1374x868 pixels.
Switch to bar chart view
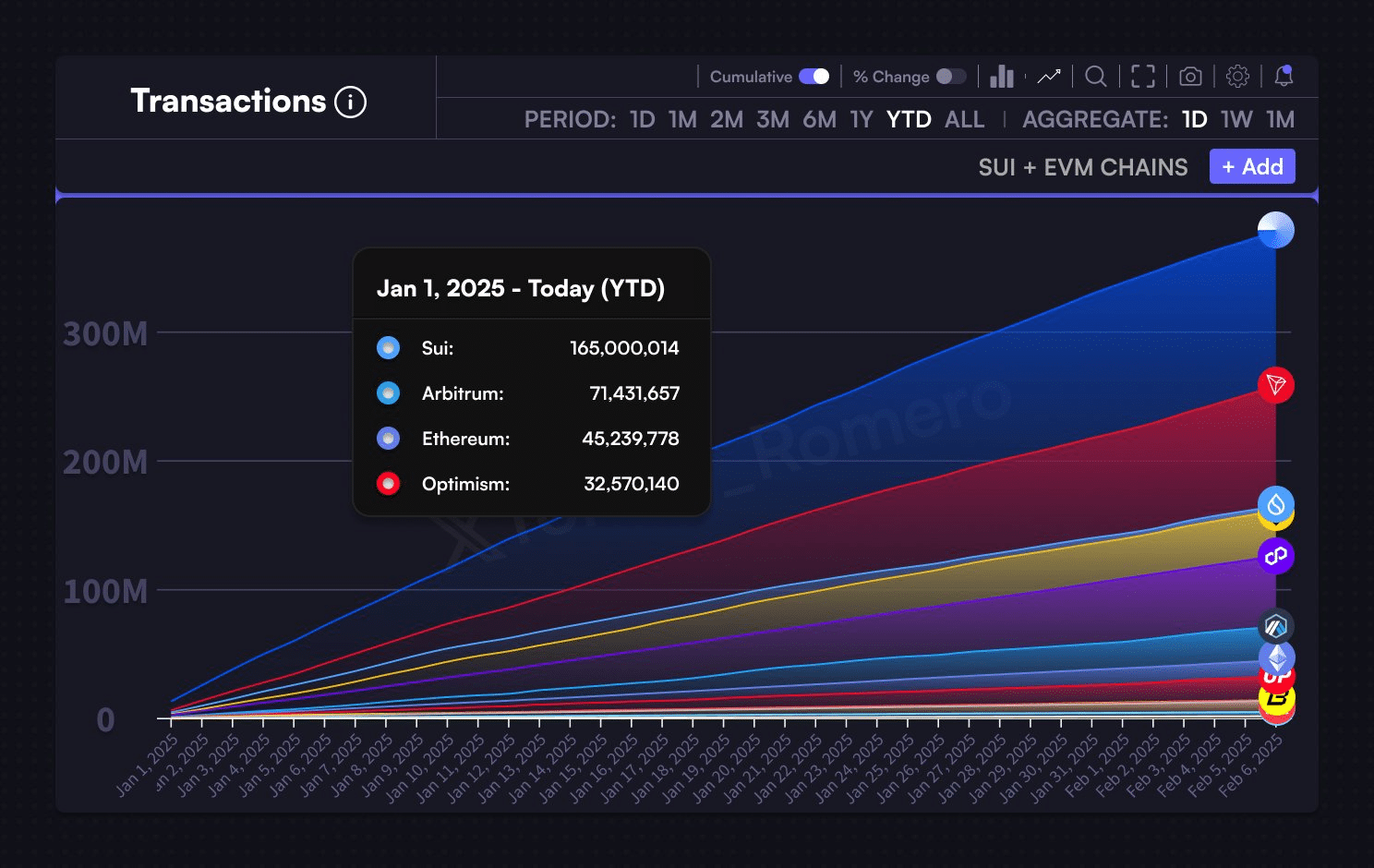pos(1002,77)
